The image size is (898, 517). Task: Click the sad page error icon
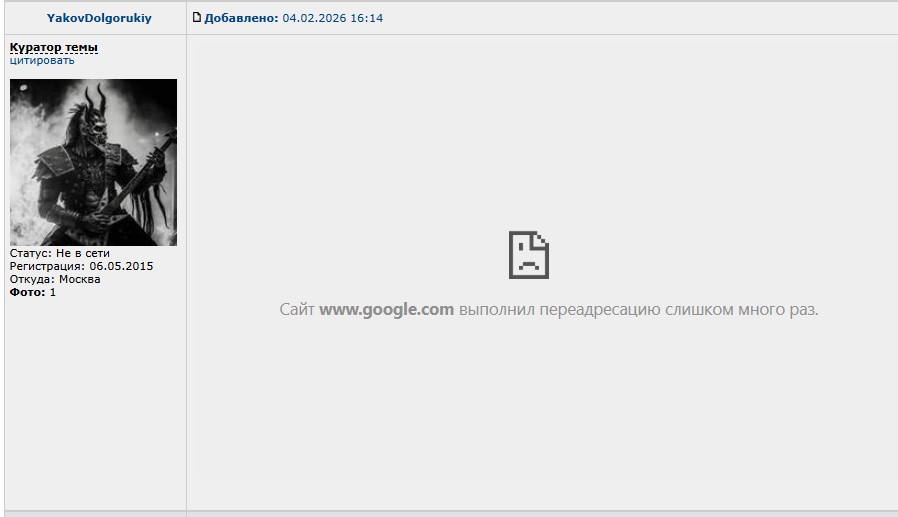click(x=529, y=255)
